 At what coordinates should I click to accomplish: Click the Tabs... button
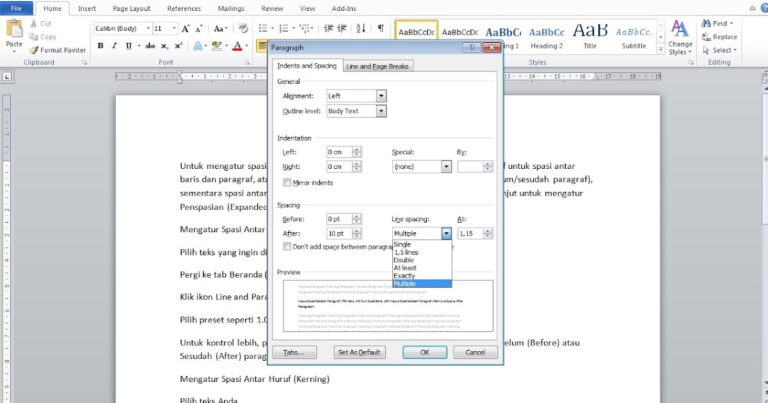coord(294,352)
